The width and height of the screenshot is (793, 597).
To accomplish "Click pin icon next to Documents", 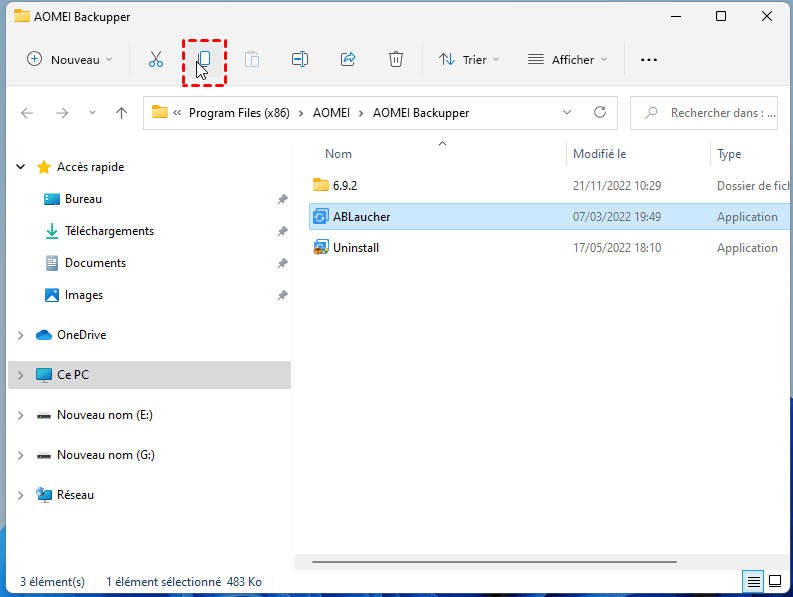I will [x=282, y=263].
